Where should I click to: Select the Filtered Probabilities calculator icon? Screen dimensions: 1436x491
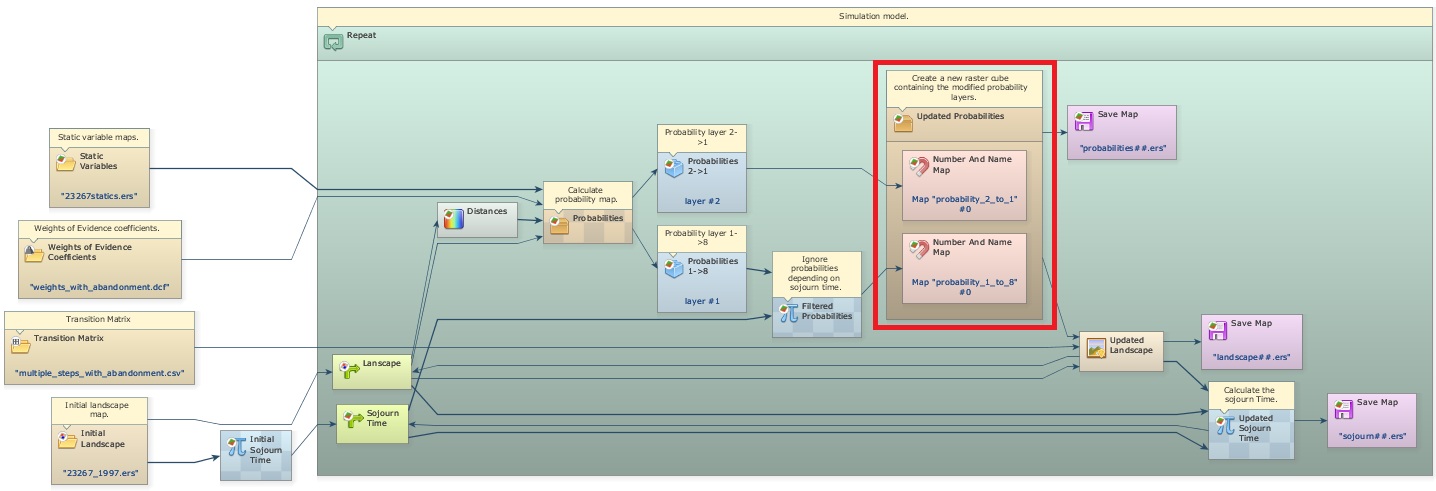tap(788, 311)
